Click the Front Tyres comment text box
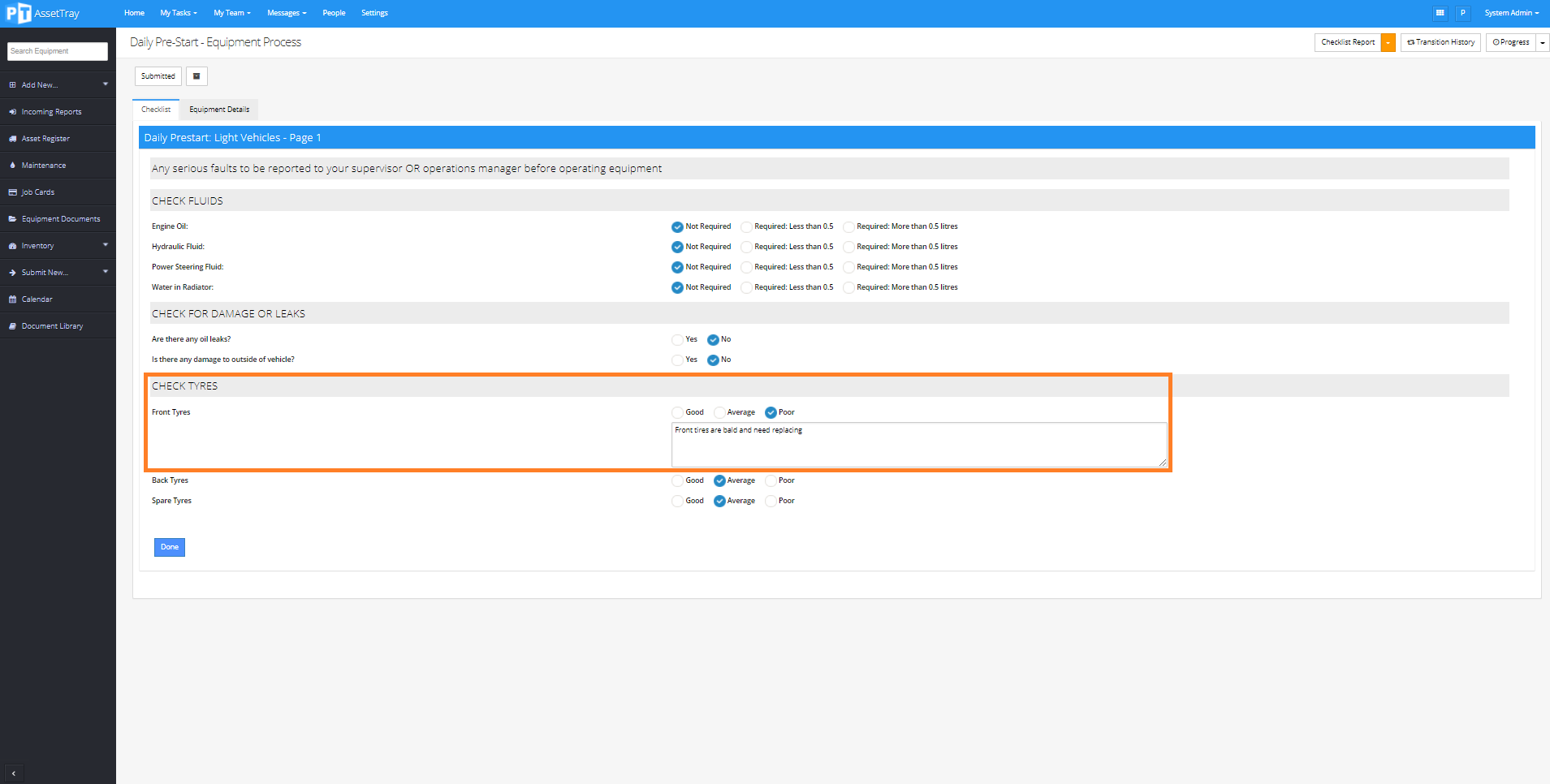 919,445
